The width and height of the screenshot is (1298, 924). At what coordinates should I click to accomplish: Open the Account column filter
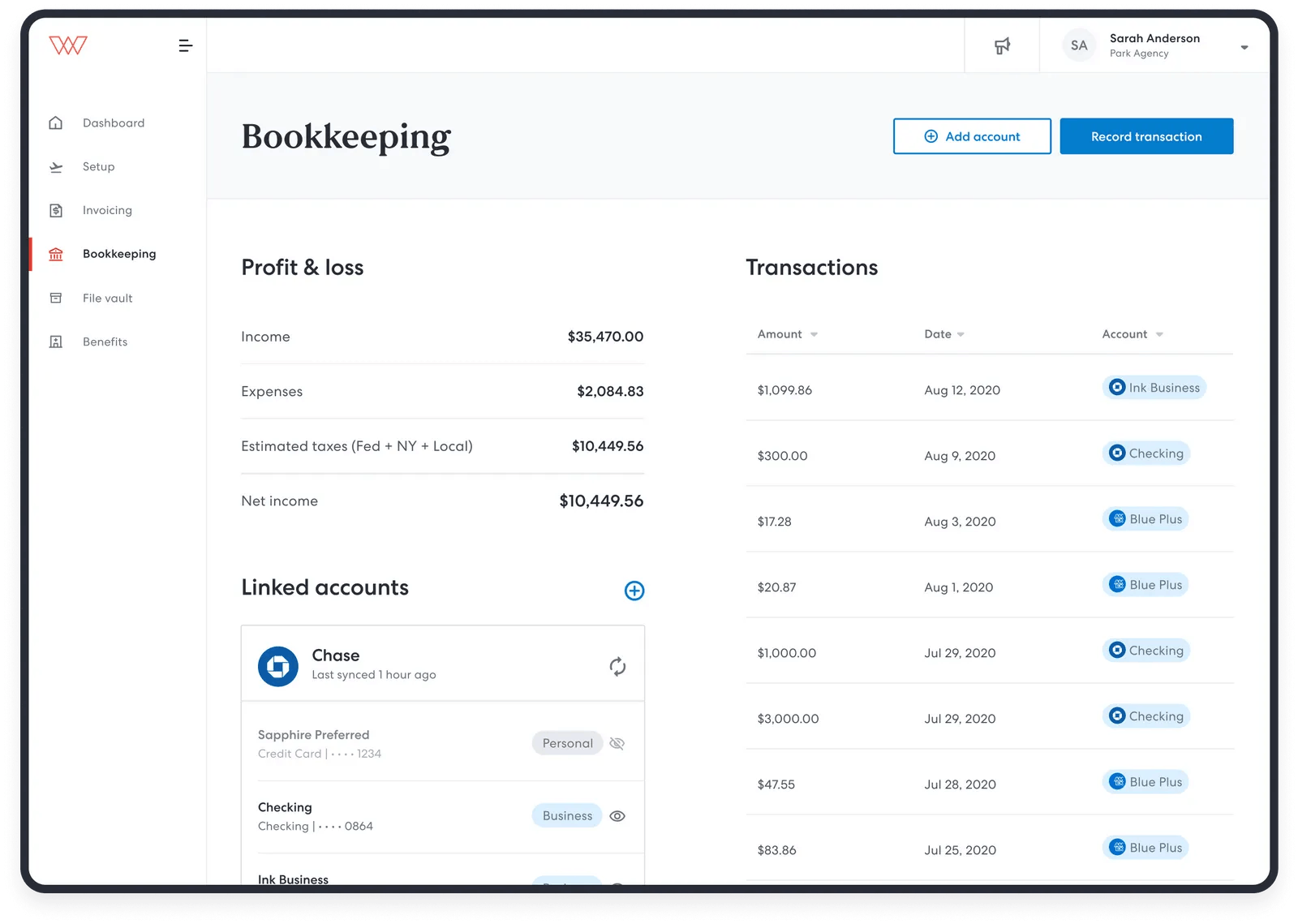coord(1133,334)
